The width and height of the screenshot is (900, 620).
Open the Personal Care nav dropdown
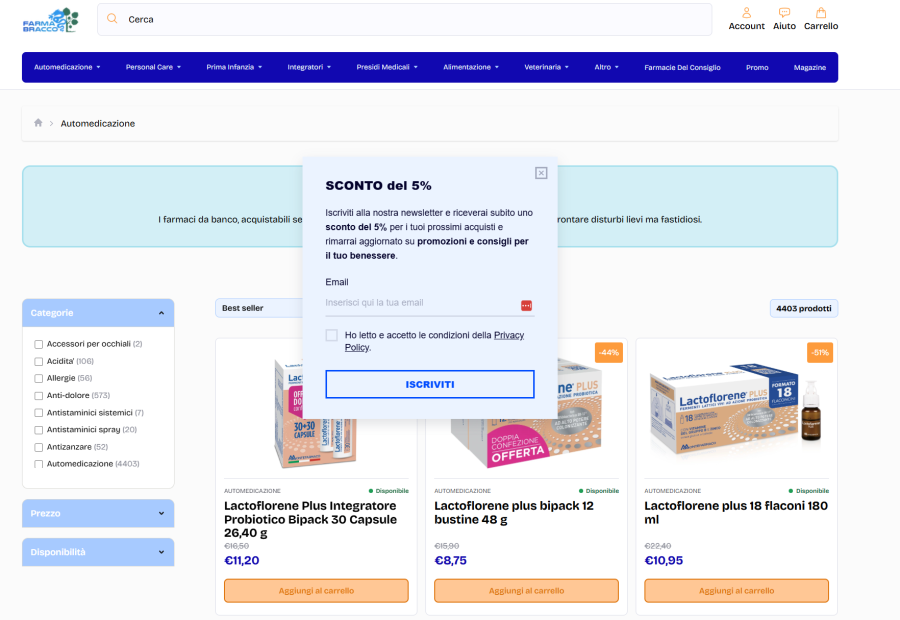click(x=153, y=67)
